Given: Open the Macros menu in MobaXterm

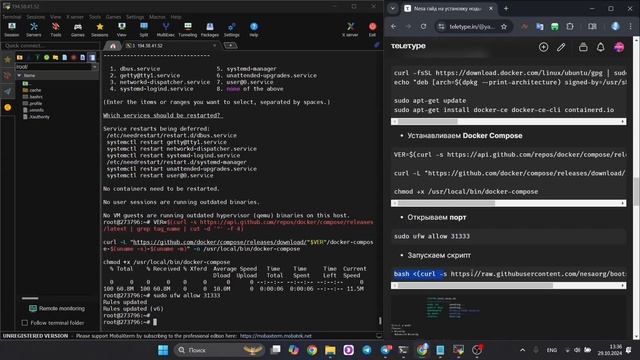Looking at the screenshot, I should click(157, 17).
